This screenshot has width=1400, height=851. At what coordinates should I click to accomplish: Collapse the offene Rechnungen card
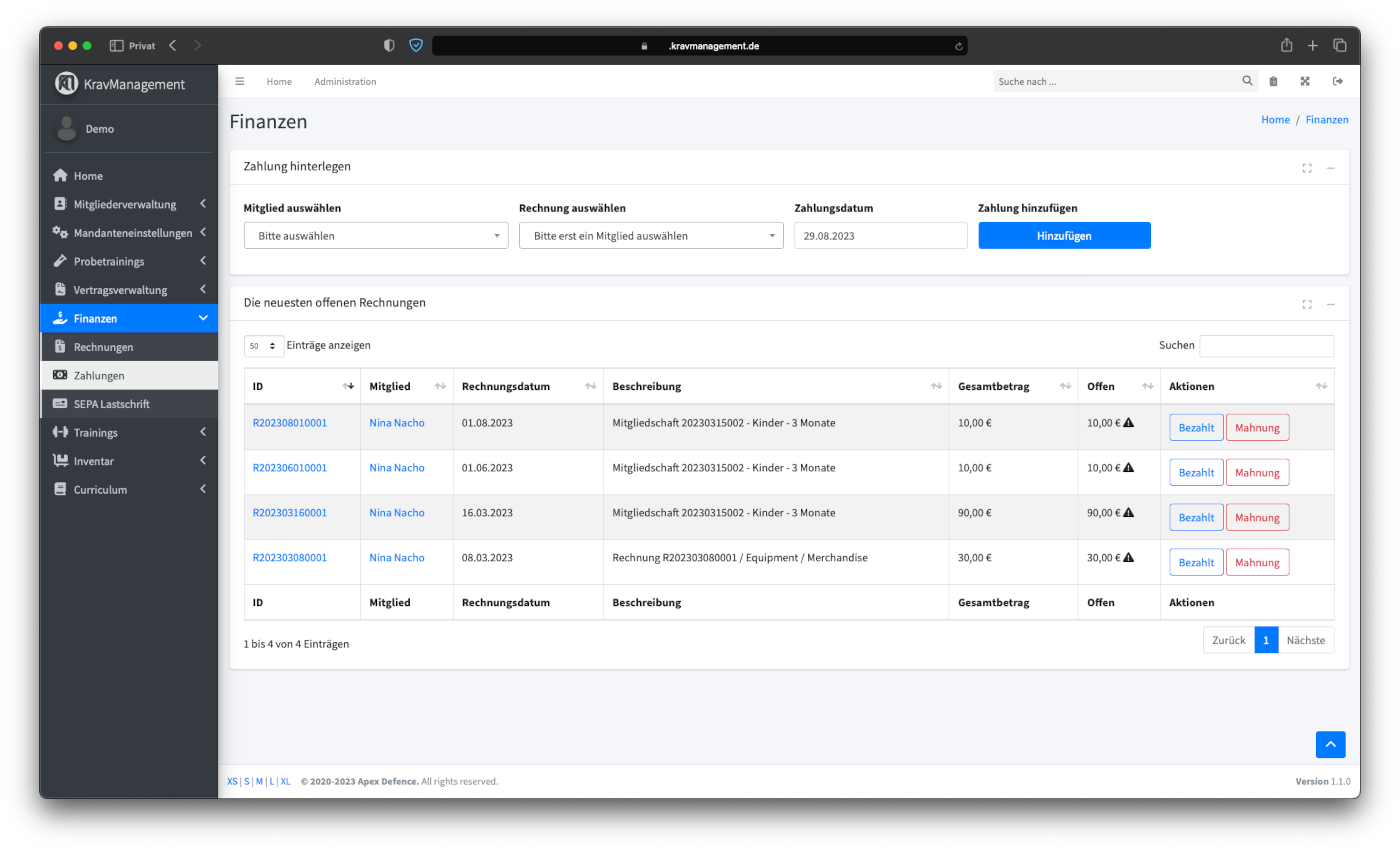1331,304
